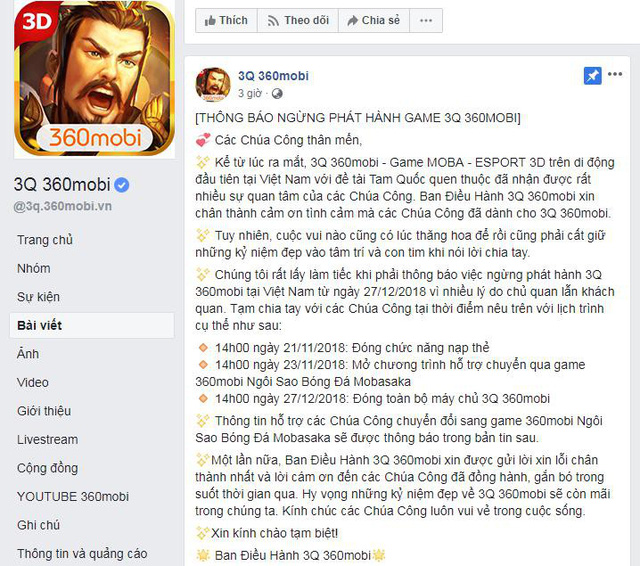
Task: Click the public globe privacy icon
Action: [277, 94]
